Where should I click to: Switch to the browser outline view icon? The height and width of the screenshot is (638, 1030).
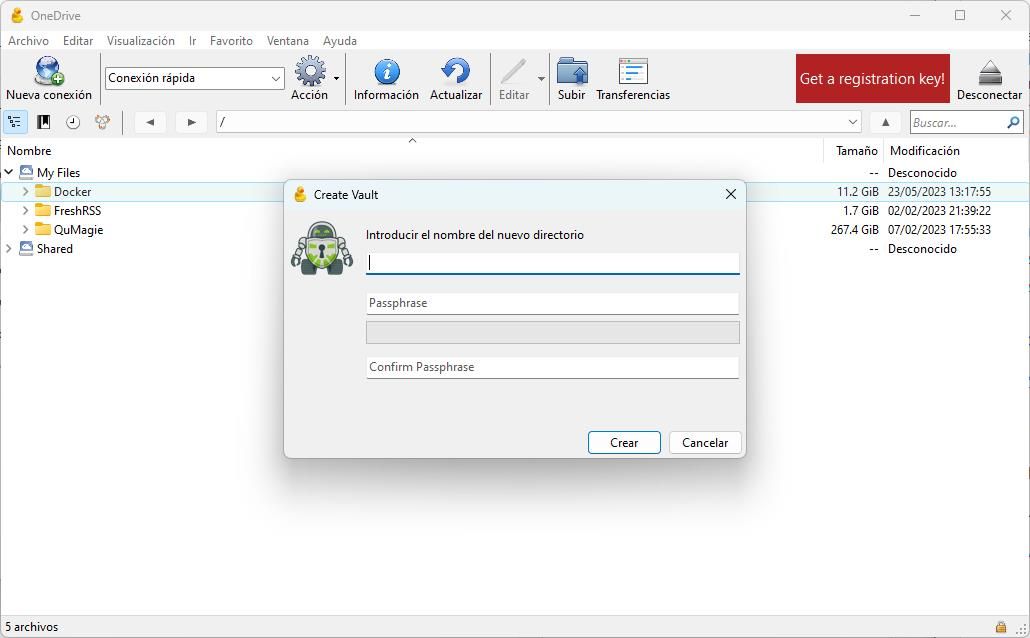coord(14,122)
